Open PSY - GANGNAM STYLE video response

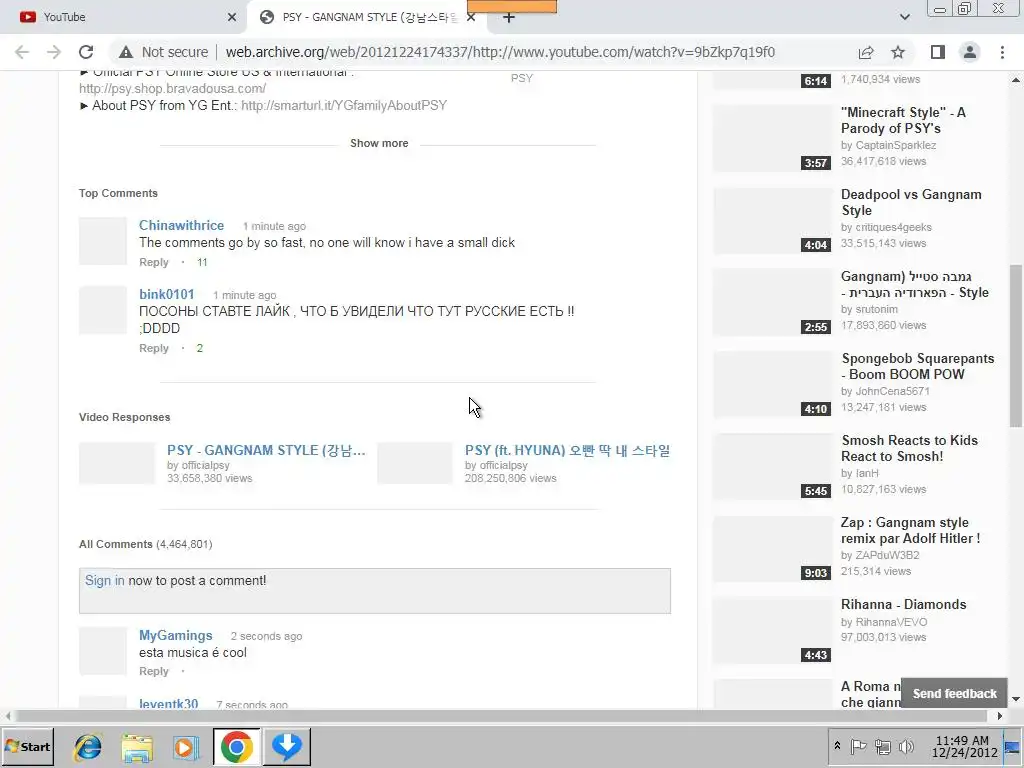[266, 451]
